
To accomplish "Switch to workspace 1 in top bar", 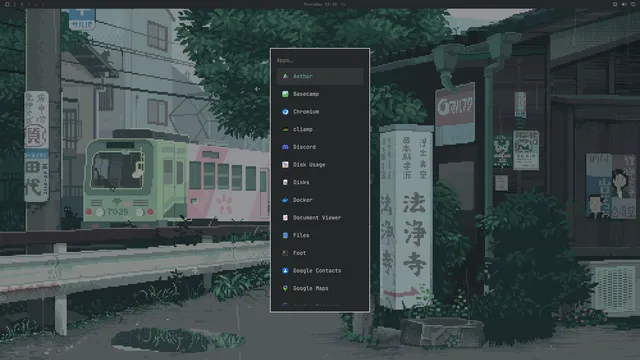I will (14, 4).
